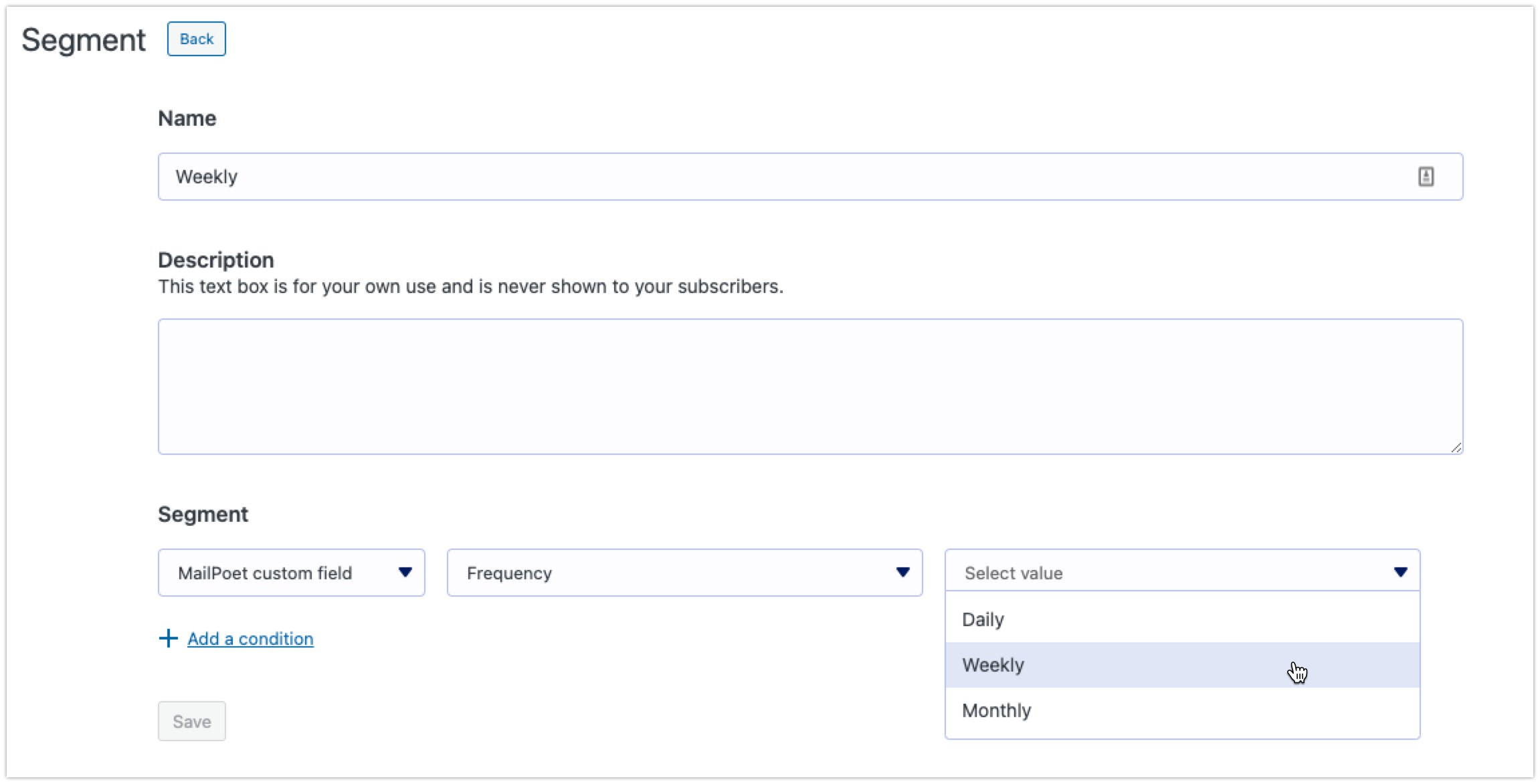Open the MailPoet custom field dropdown
Screen dimensions: 1540x784
(x=281, y=573)
